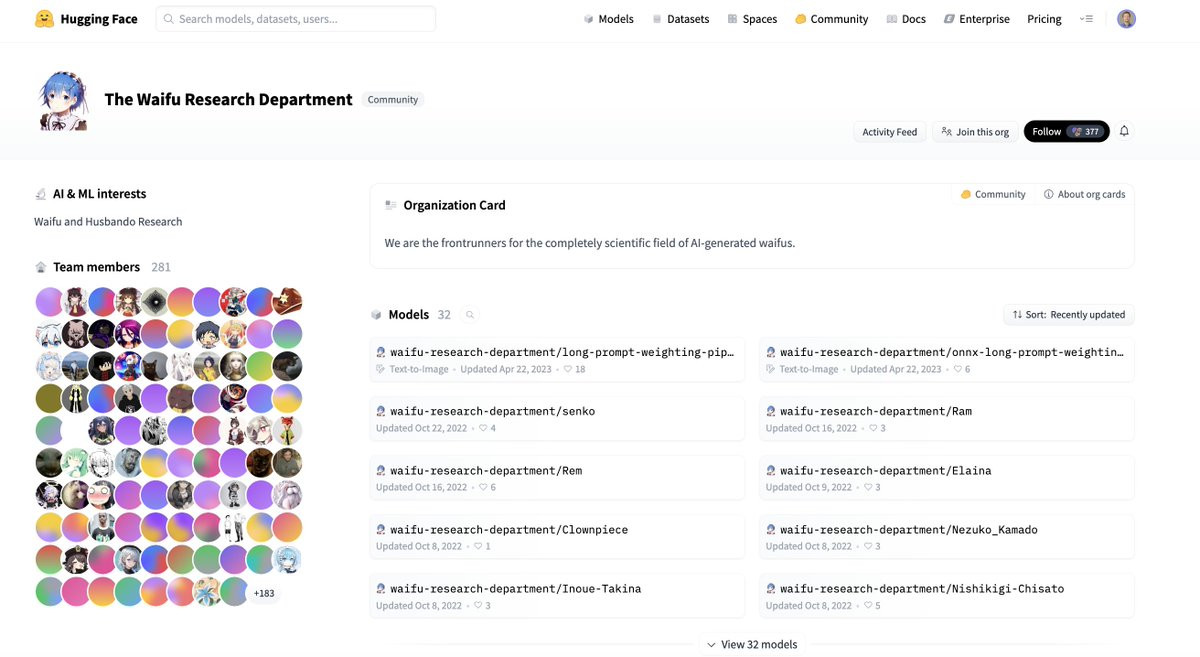Viewport: 1200px width, 657px height.
Task: Go to Spaces in navigation
Action: (752, 19)
